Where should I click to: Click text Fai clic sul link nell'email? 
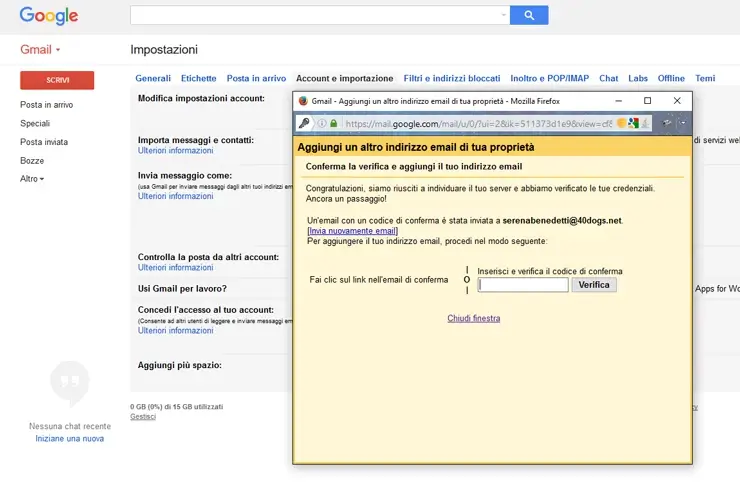point(378,280)
